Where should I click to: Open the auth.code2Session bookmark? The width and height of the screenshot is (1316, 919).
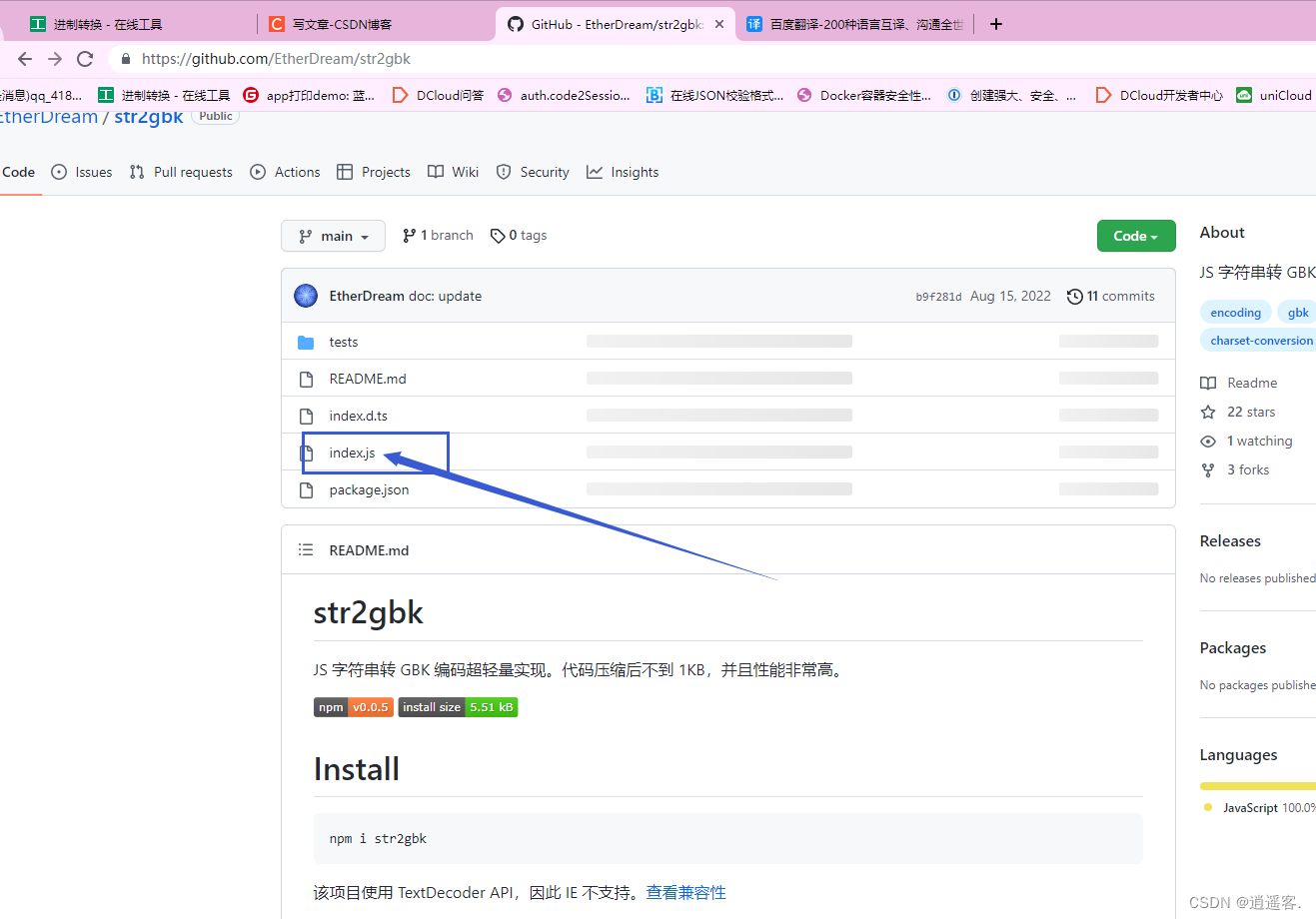point(564,95)
